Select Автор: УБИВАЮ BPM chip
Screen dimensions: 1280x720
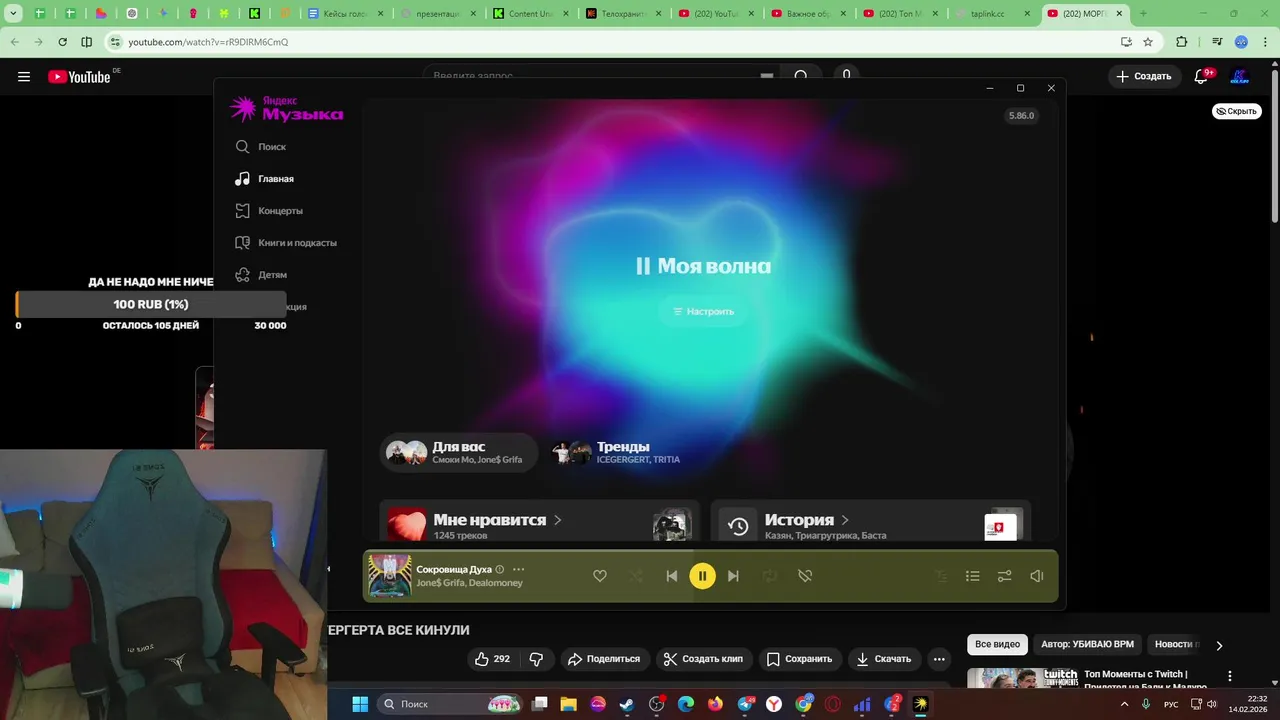[1087, 645]
